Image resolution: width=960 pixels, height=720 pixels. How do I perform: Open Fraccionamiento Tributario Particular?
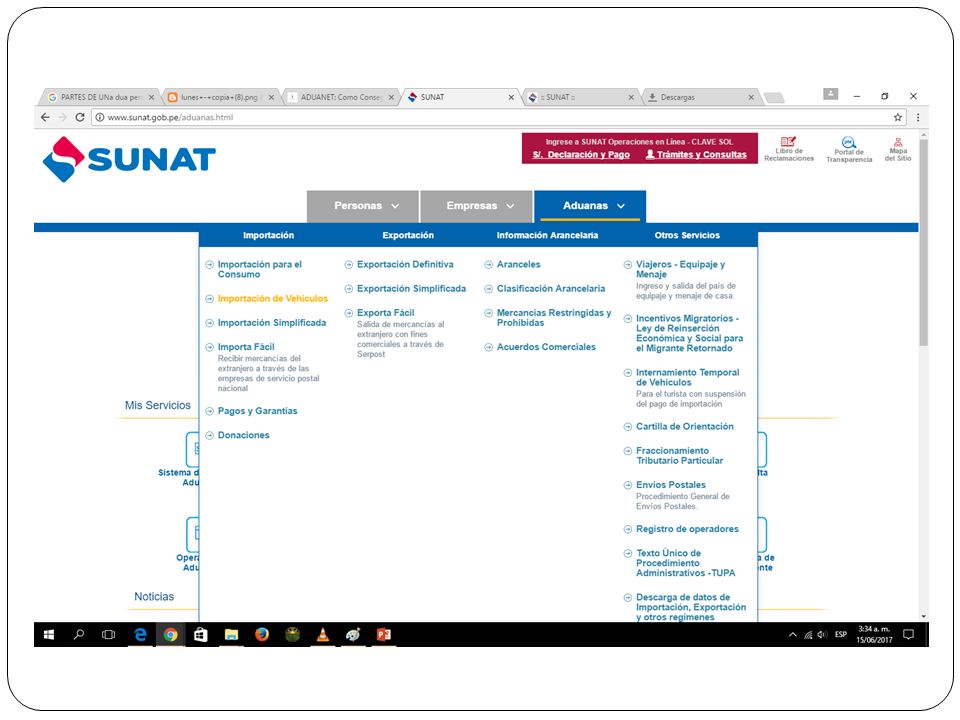(679, 456)
